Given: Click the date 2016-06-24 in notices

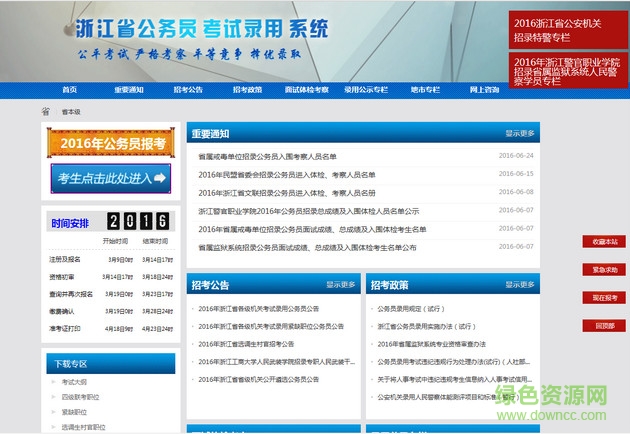Looking at the screenshot, I should pyautogui.click(x=516, y=156).
